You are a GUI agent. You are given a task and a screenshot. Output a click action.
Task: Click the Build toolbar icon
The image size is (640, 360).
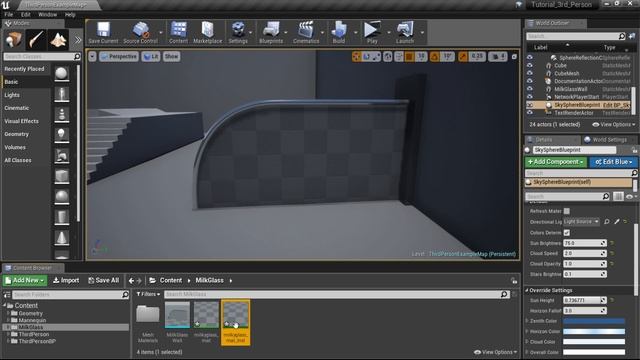(338, 32)
